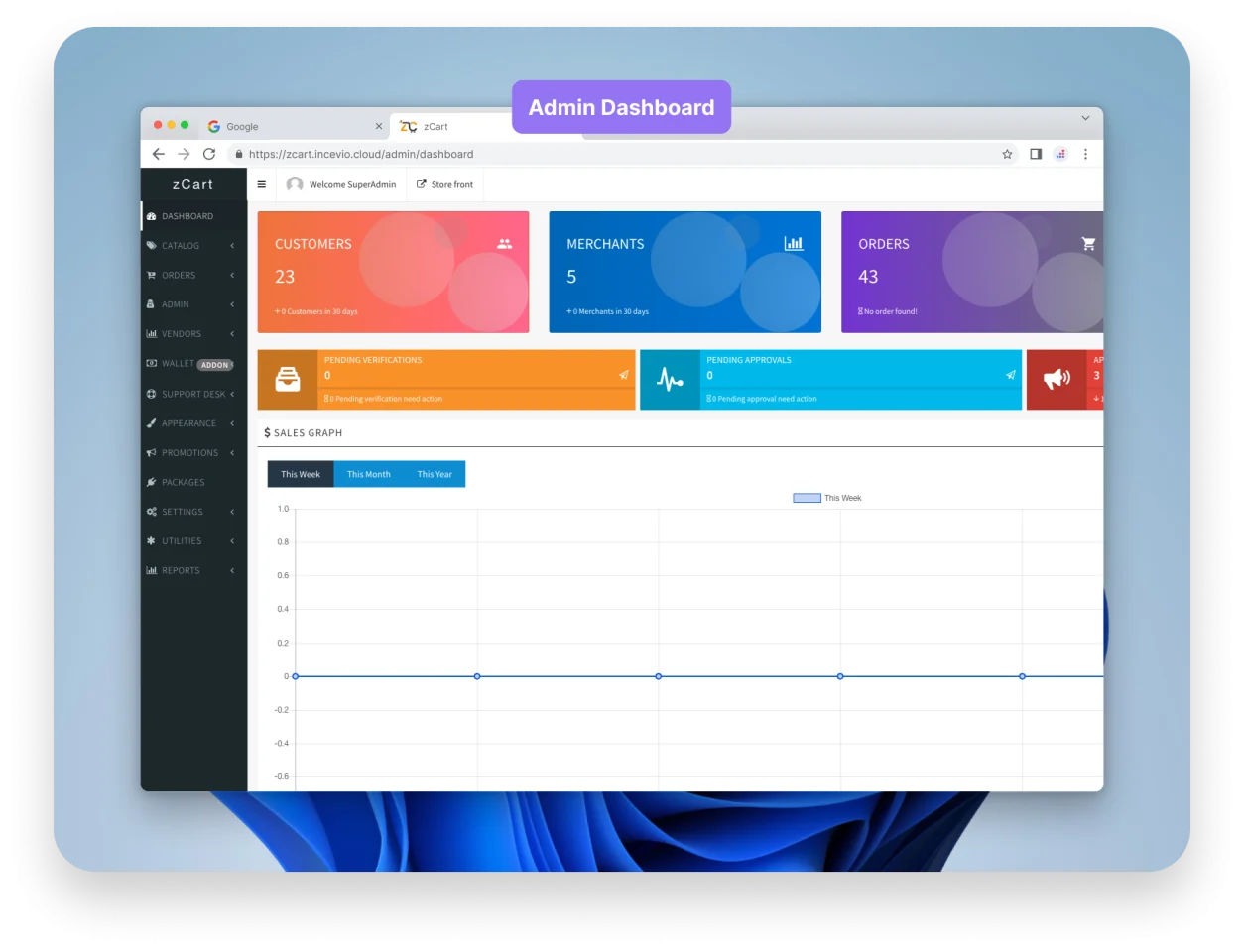1244x952 pixels.
Task: Expand the Vendors menu chevron
Action: [232, 334]
